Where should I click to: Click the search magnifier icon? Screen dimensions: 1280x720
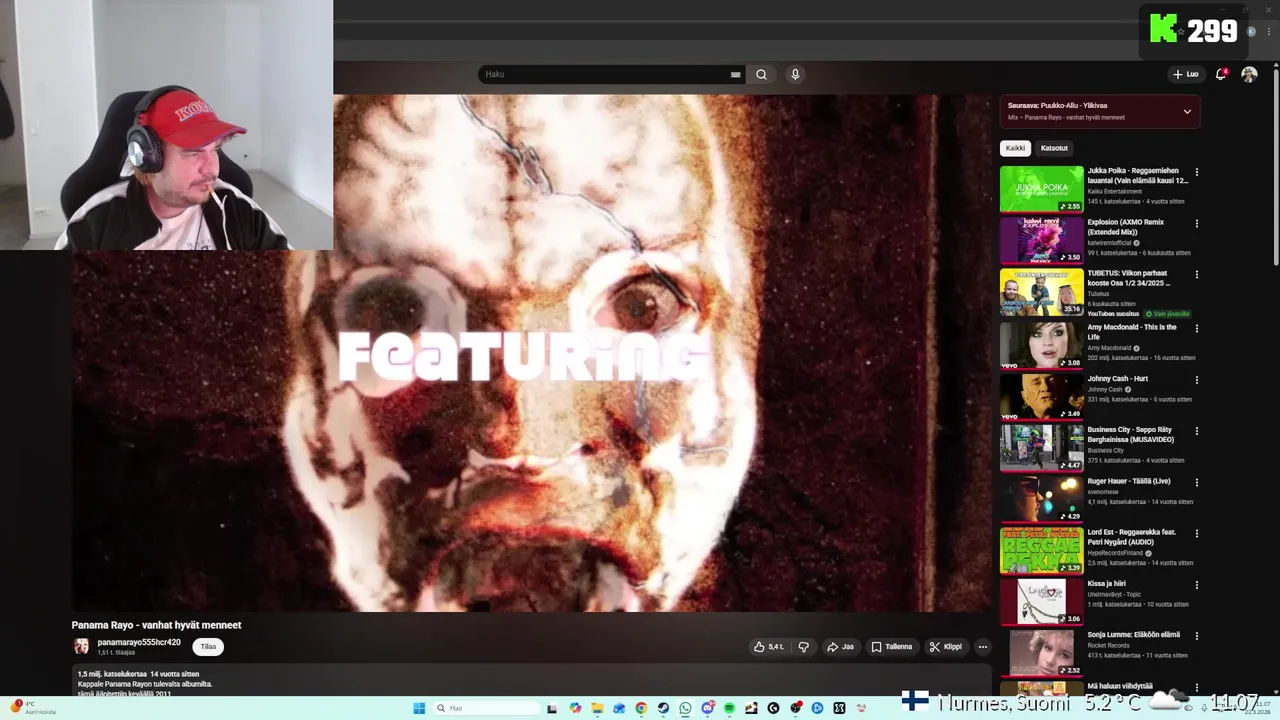(761, 74)
